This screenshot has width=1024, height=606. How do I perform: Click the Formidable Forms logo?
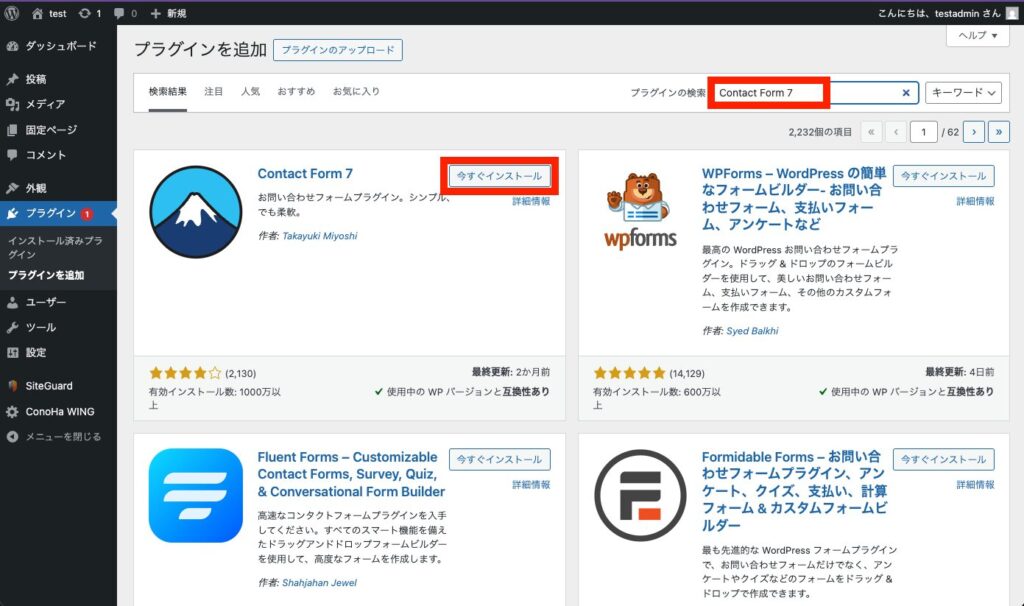coord(640,495)
